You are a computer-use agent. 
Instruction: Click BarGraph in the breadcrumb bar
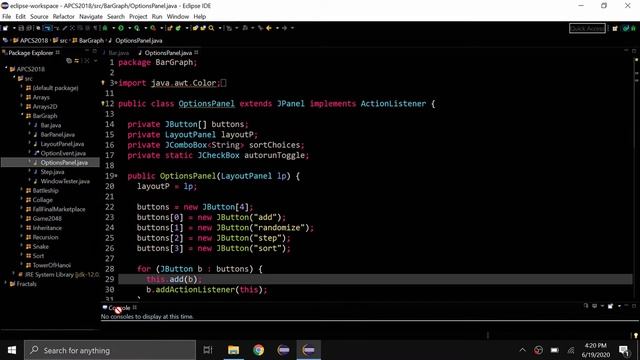point(91,40)
